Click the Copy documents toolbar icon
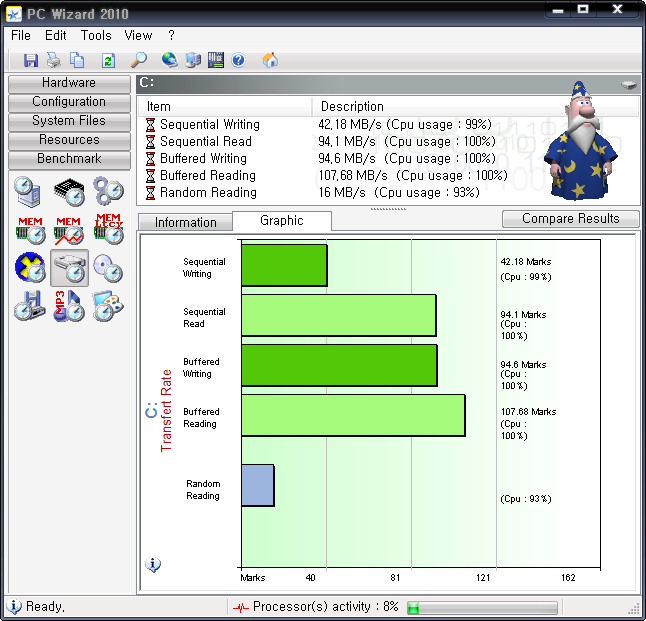Viewport: 646px width, 621px height. click(x=77, y=61)
